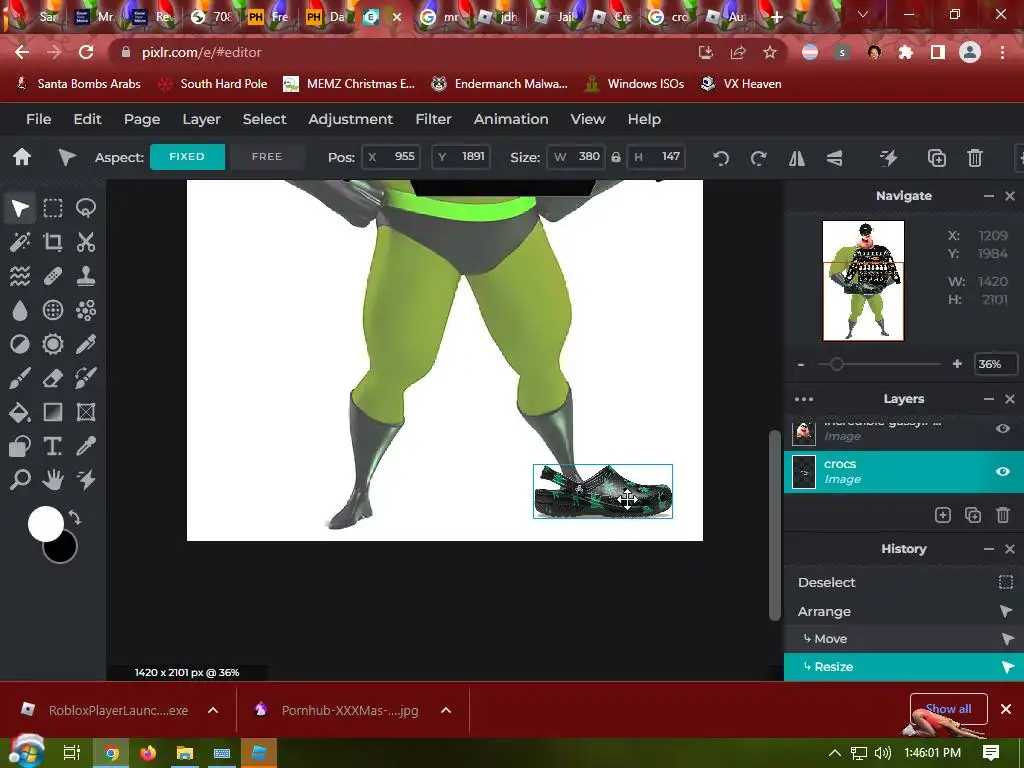1024x768 pixels.
Task: Choose the Clone stamp tool
Action: 86,276
